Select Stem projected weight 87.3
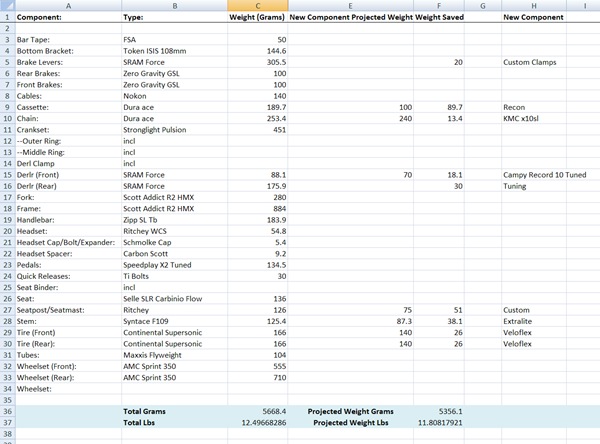600x444 pixels. pyautogui.click(x=351, y=322)
